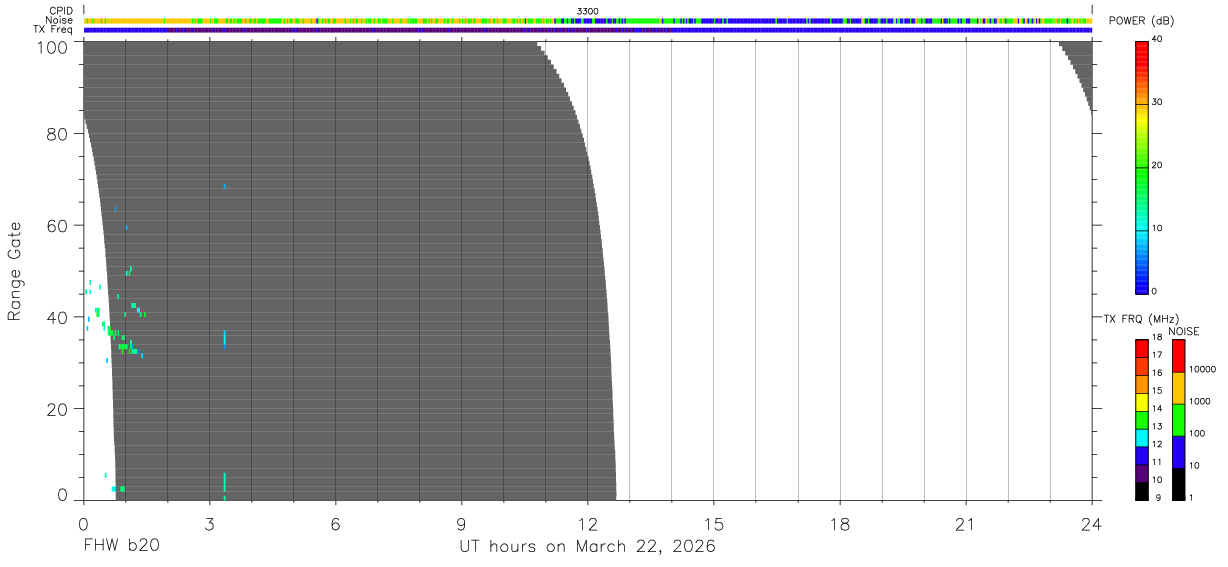Image resolution: width=1228 pixels, height=567 pixels.
Task: Click the CPID row label
Action: coord(61,11)
